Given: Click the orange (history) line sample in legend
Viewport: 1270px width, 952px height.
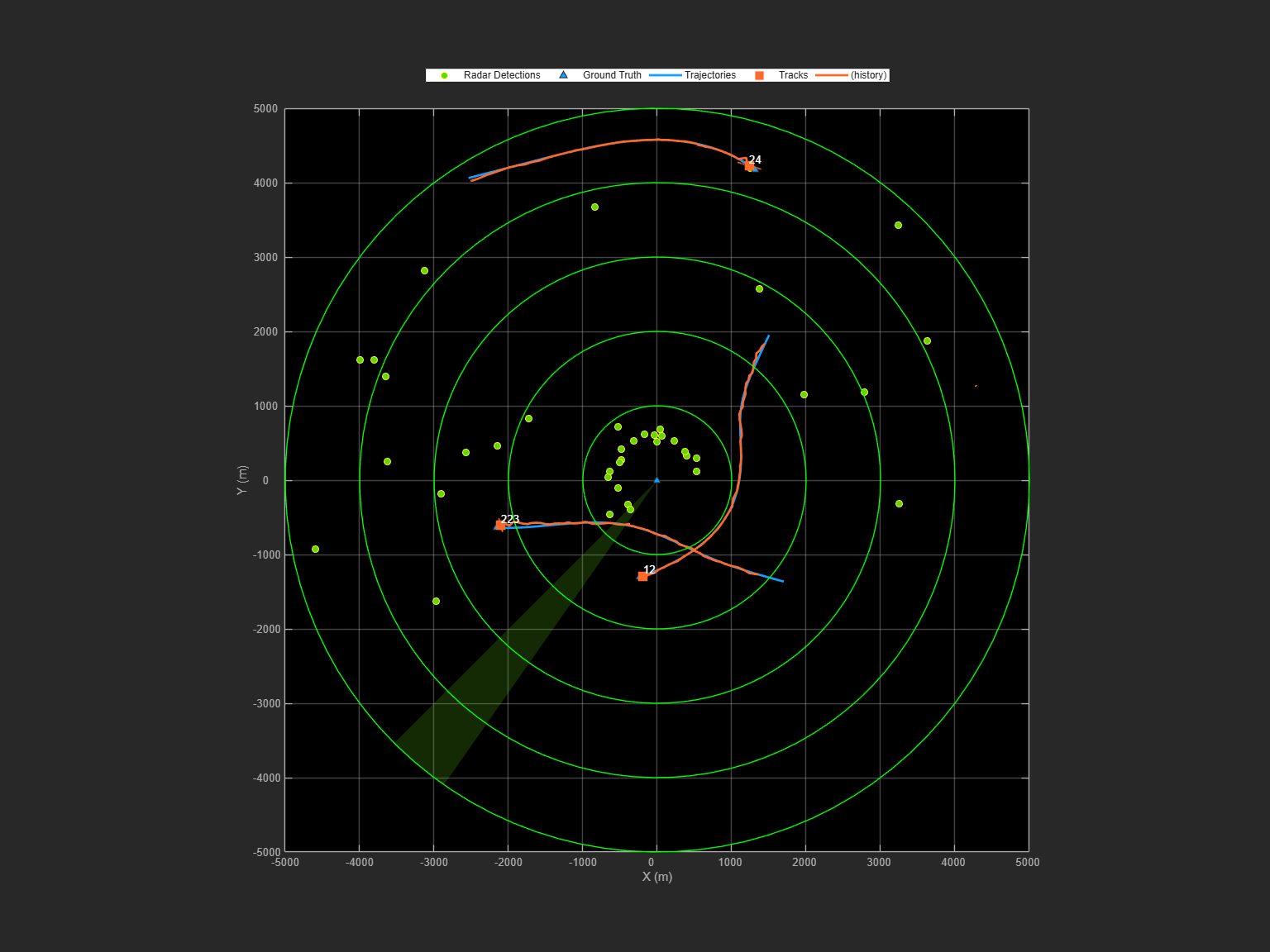Looking at the screenshot, I should point(832,75).
